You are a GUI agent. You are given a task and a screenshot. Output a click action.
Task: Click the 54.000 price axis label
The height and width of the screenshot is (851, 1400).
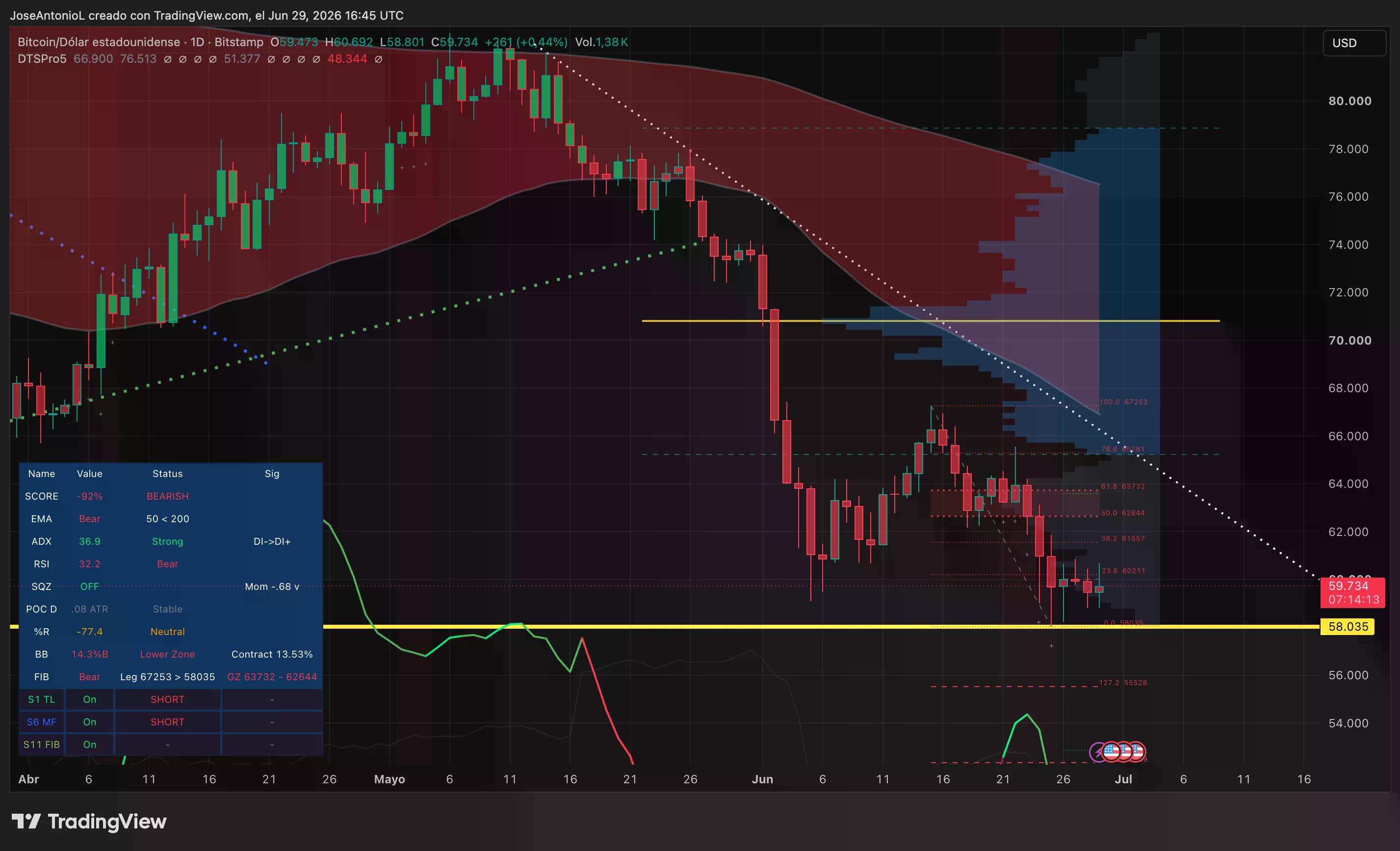tap(1348, 723)
